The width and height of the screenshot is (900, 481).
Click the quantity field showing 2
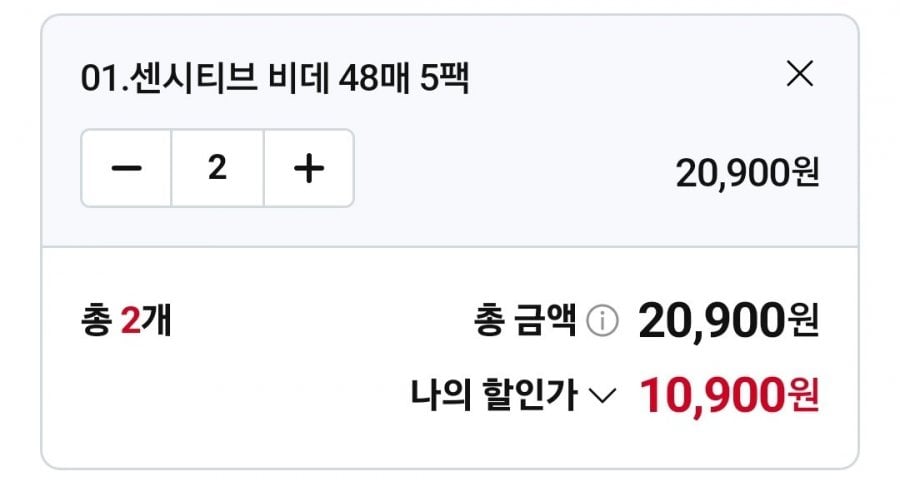coord(217,169)
